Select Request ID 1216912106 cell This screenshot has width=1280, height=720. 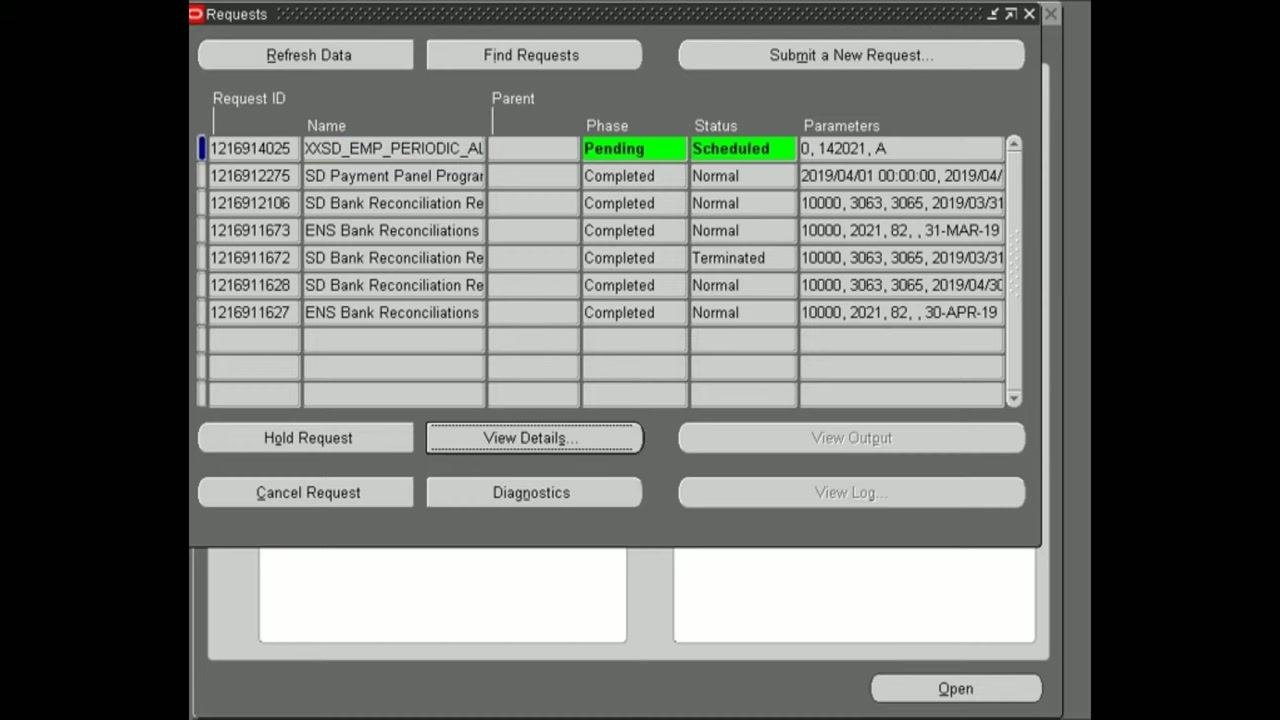(254, 203)
